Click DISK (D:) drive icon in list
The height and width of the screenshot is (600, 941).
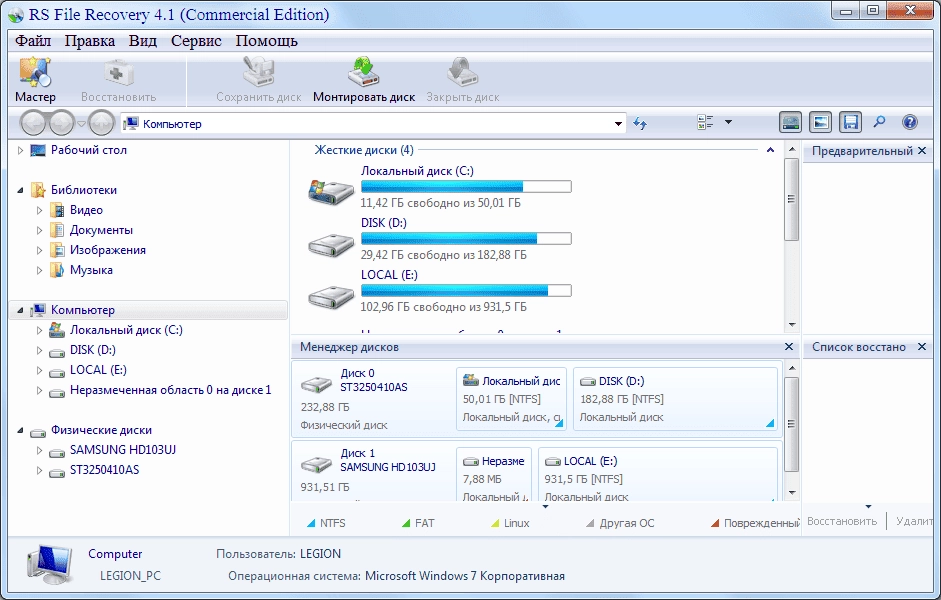(331, 245)
